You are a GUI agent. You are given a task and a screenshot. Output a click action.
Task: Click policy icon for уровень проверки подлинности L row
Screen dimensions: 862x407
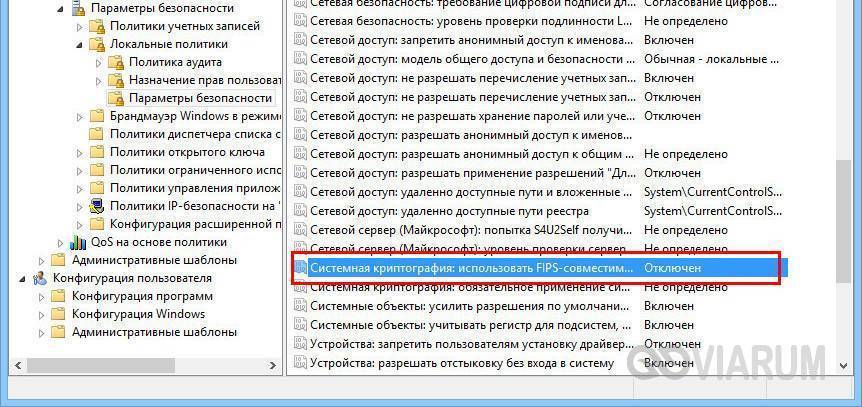300,21
